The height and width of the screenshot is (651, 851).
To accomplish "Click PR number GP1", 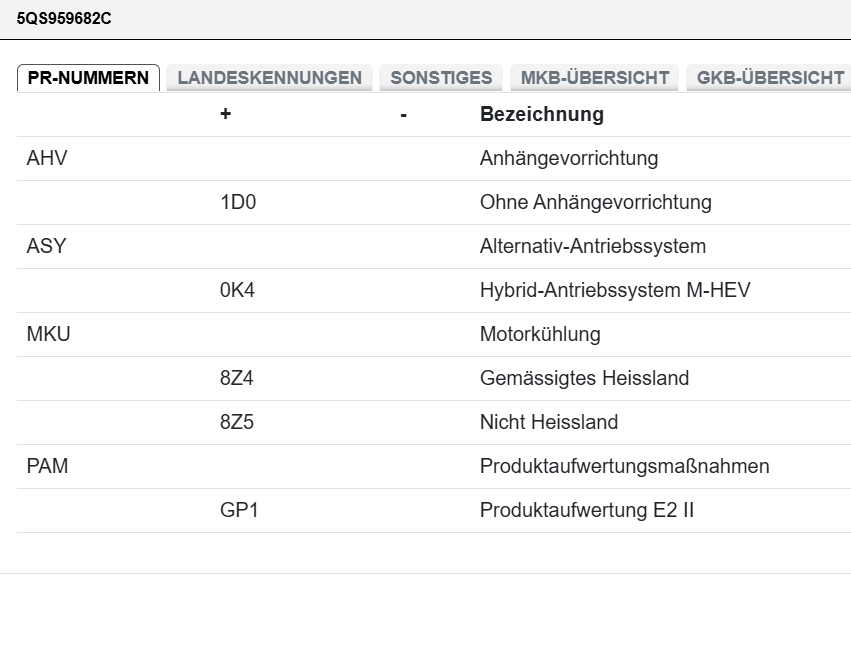I will tap(239, 510).
